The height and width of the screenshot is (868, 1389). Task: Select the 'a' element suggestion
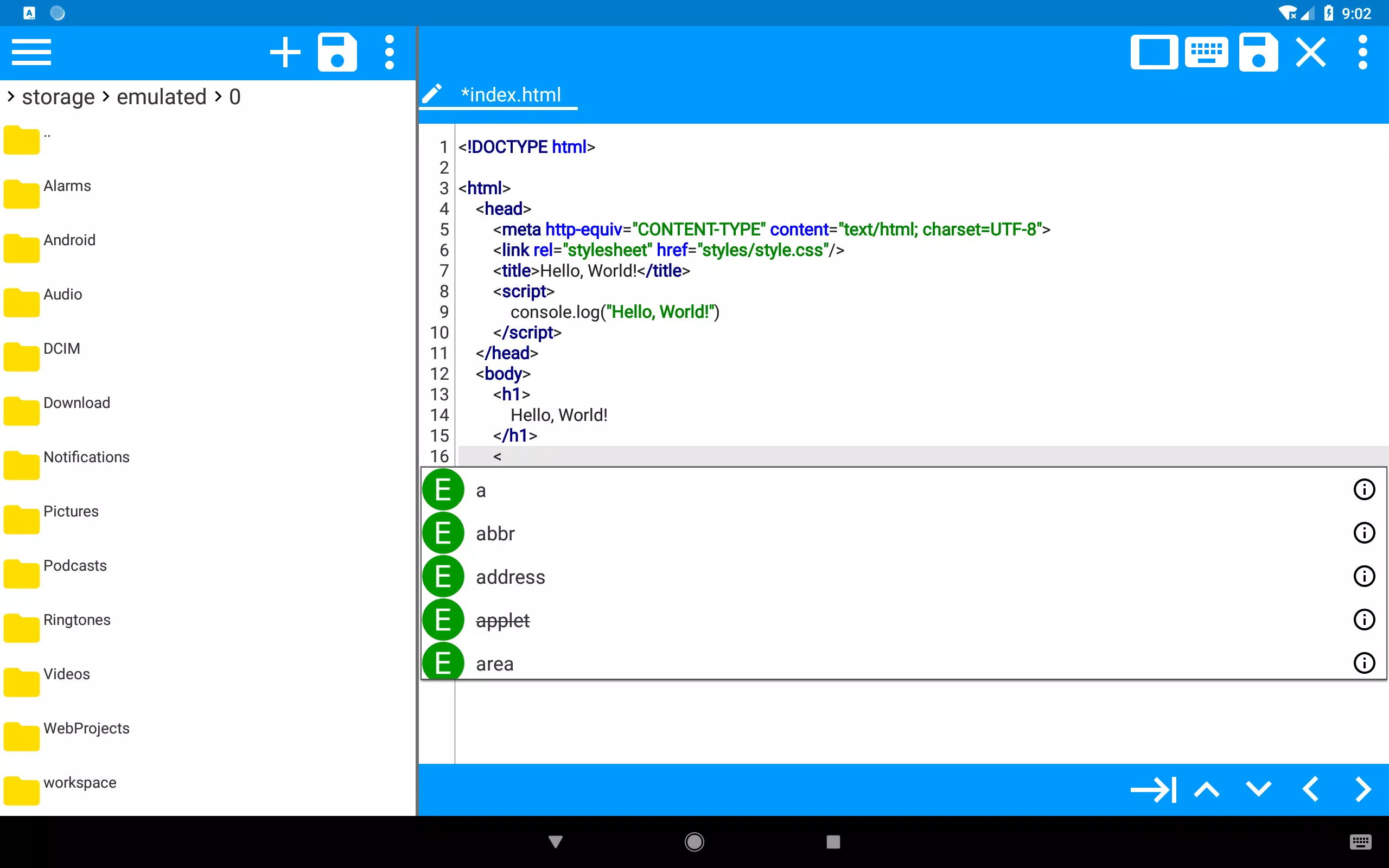(x=904, y=490)
